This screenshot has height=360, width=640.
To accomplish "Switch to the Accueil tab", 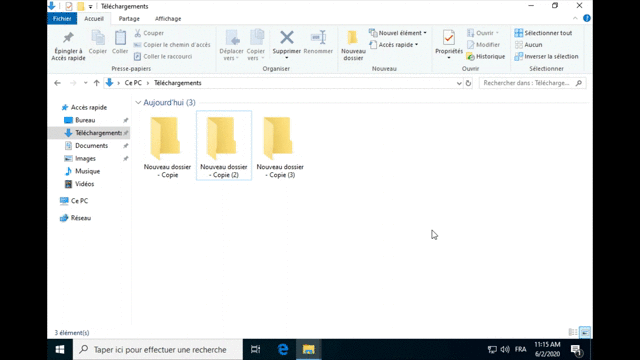I will [x=94, y=18].
